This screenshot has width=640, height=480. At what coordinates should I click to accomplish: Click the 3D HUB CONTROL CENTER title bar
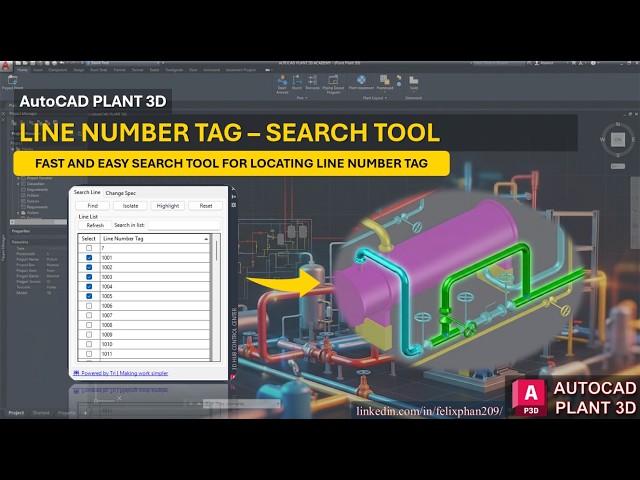pos(234,339)
